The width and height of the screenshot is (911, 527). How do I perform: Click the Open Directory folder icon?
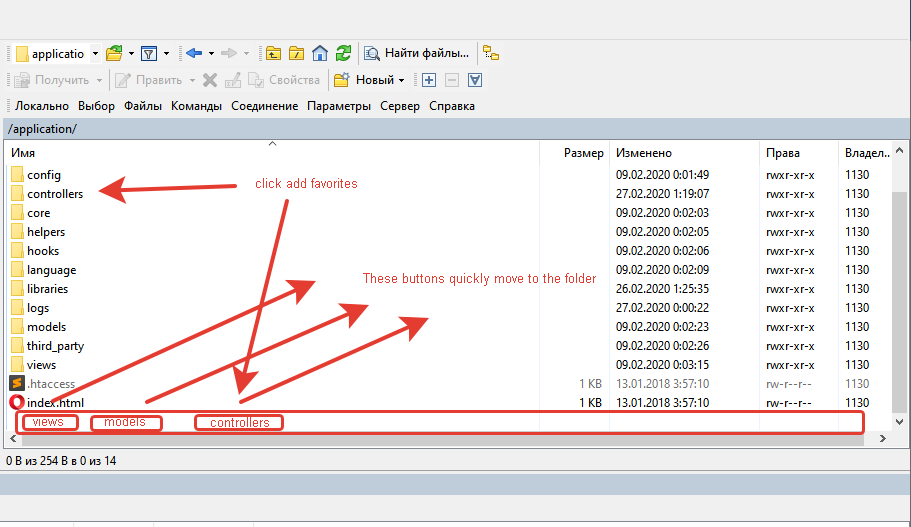pos(114,53)
